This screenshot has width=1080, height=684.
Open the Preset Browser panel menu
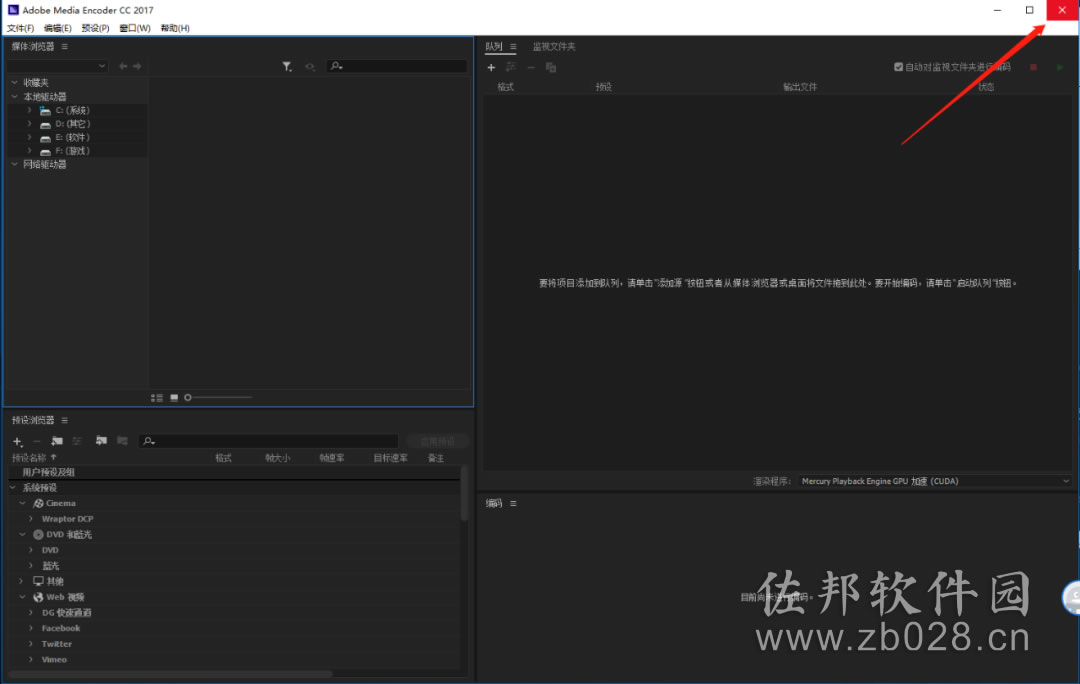tap(64, 420)
